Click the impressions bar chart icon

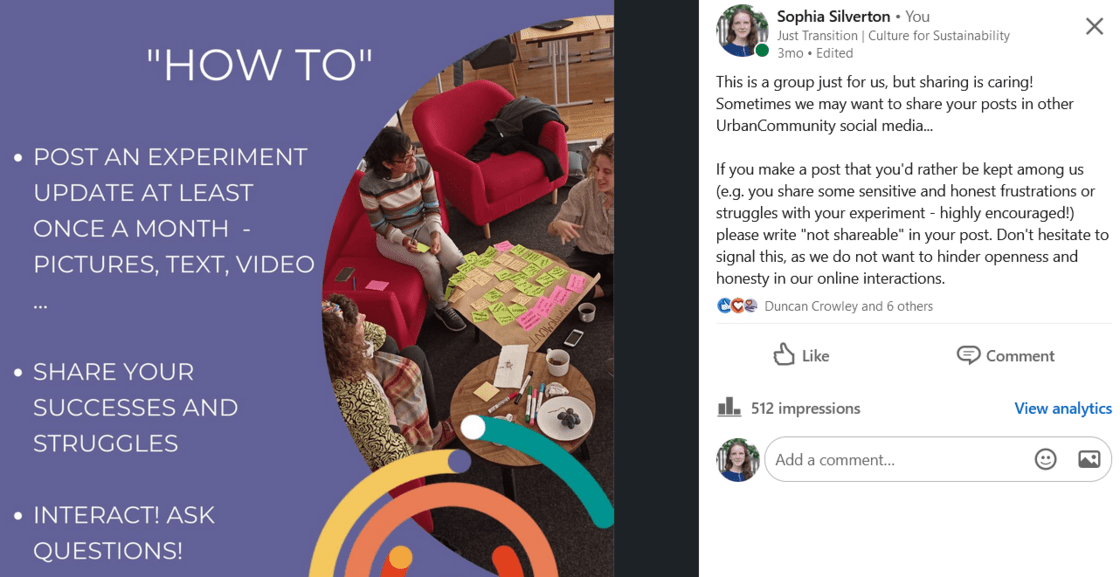click(x=729, y=407)
